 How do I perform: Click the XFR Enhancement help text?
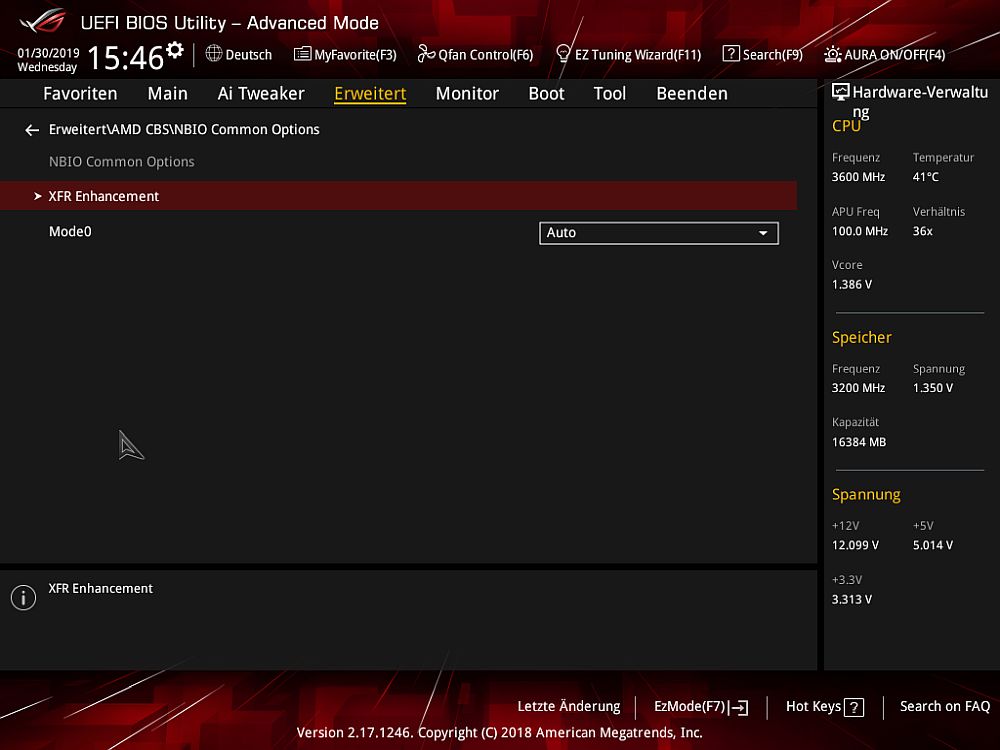click(x=101, y=589)
